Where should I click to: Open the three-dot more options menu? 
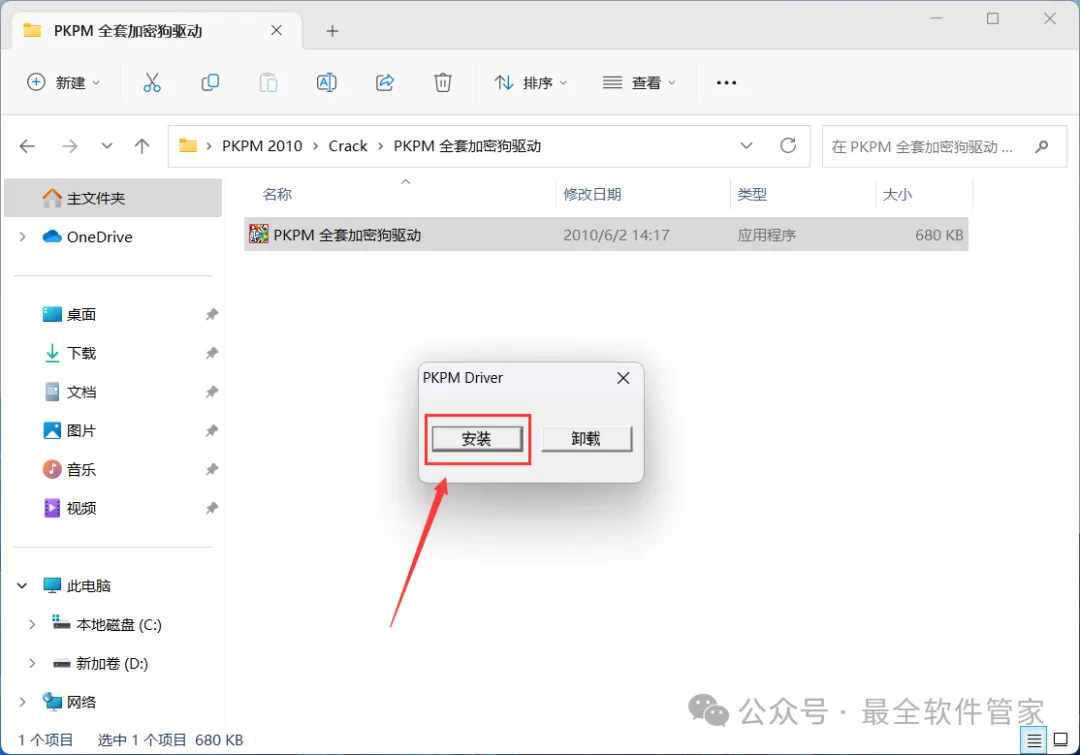point(726,83)
